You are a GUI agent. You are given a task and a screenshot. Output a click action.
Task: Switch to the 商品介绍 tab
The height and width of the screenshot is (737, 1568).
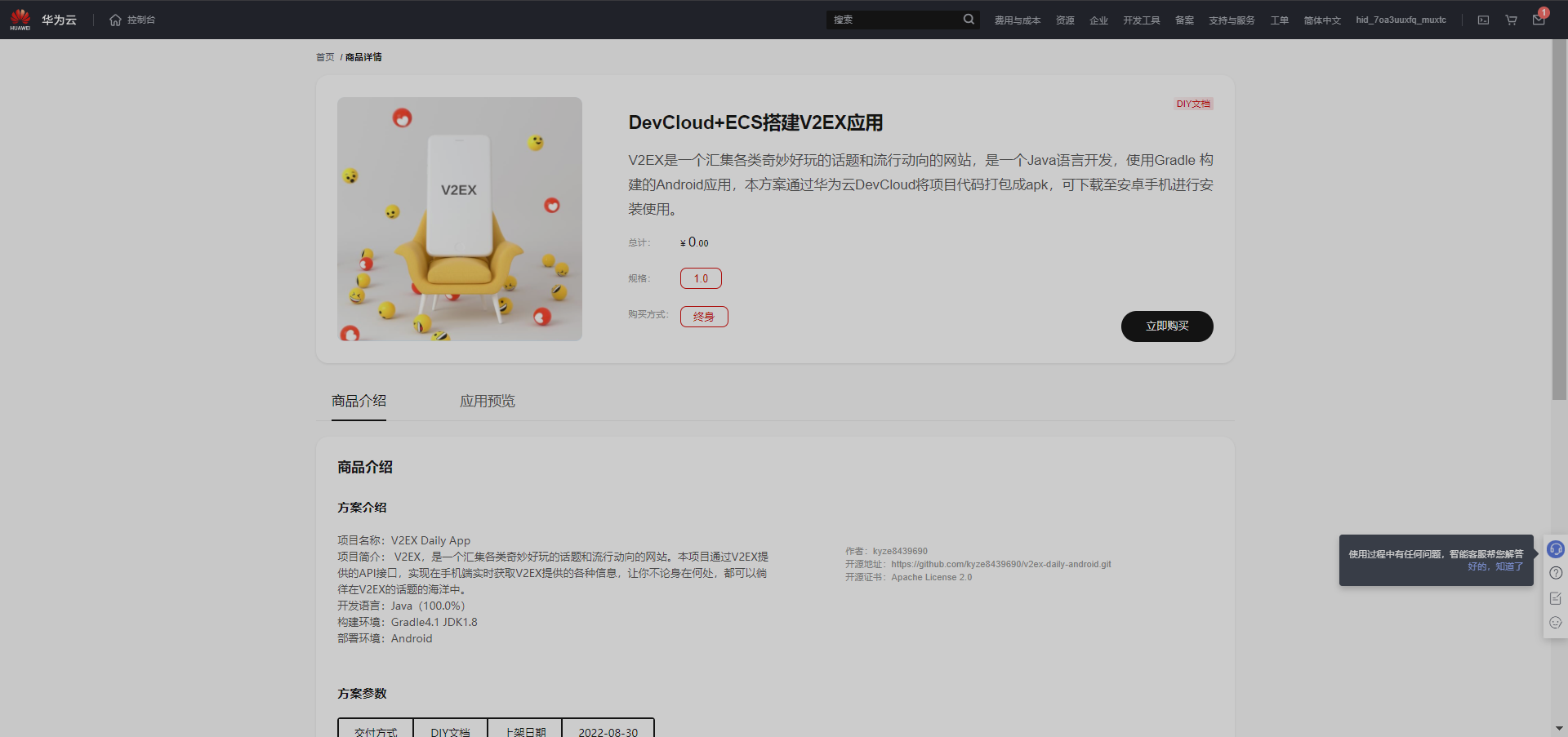[x=359, y=402]
